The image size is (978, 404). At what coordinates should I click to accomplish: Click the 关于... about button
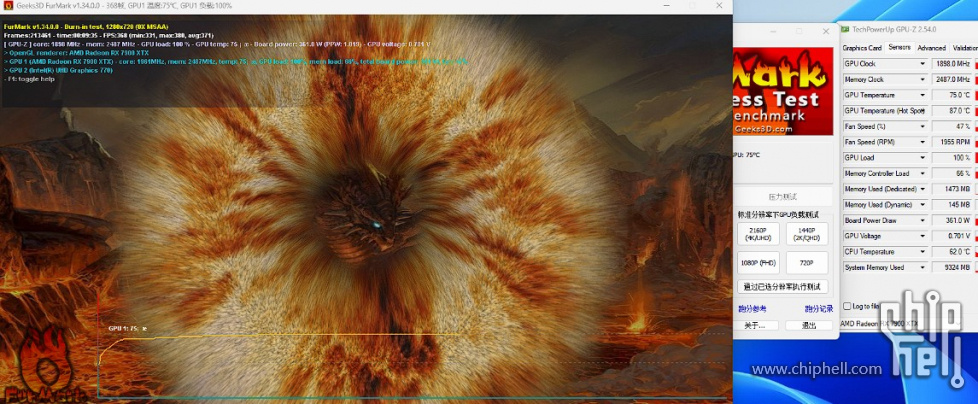[x=758, y=325]
